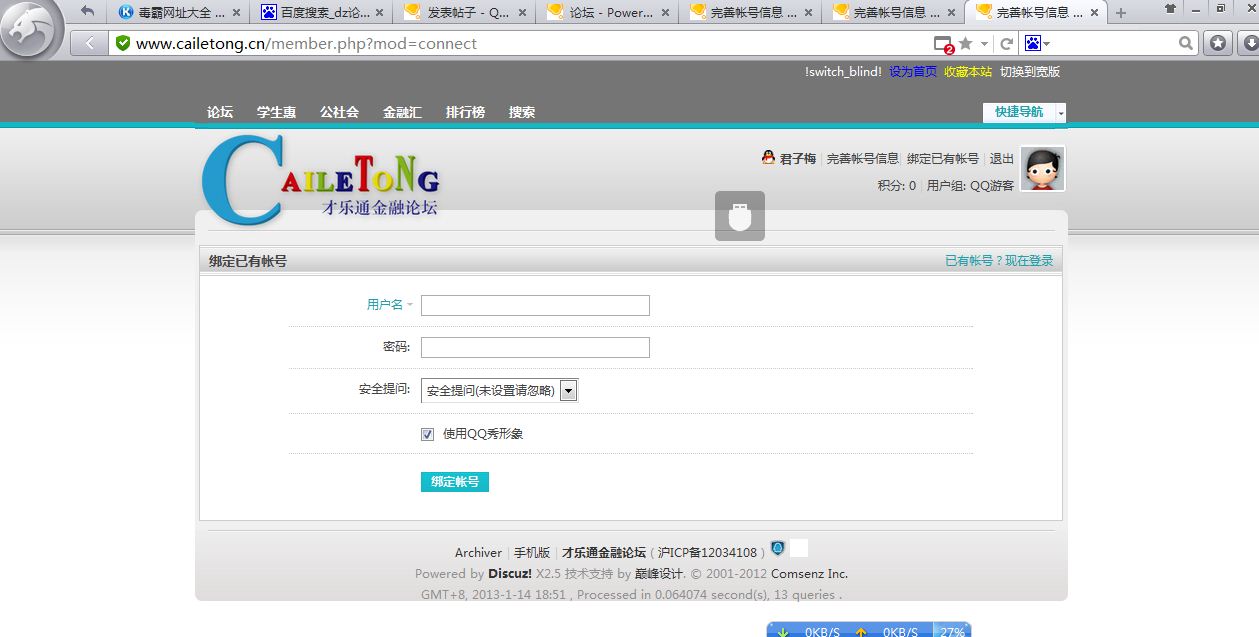This screenshot has width=1259, height=637.
Task: Click the CaileTong 才乐通金融论坛 logo
Action: click(320, 180)
